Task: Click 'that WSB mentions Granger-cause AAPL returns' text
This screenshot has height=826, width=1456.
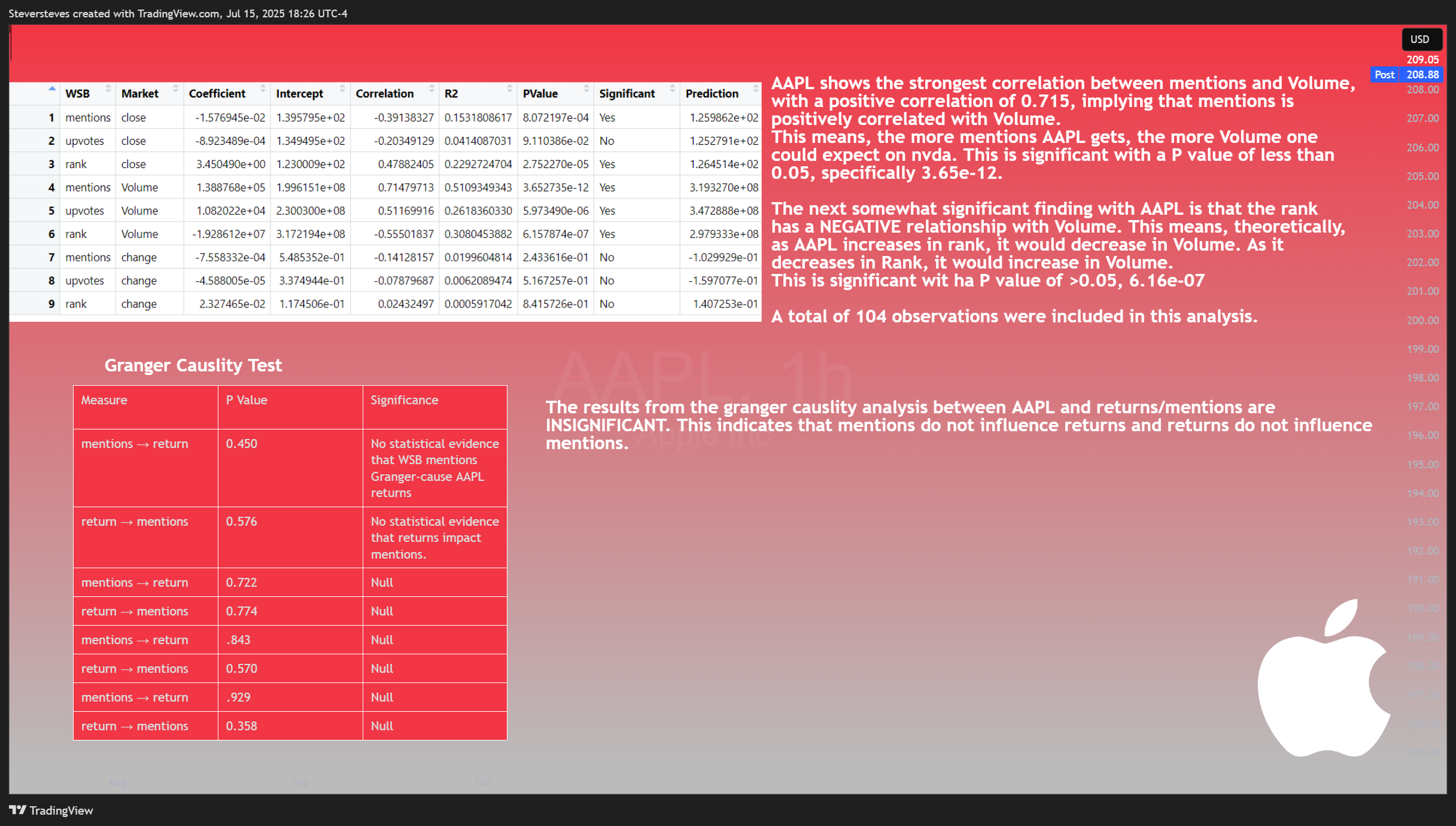Action: 427,477
